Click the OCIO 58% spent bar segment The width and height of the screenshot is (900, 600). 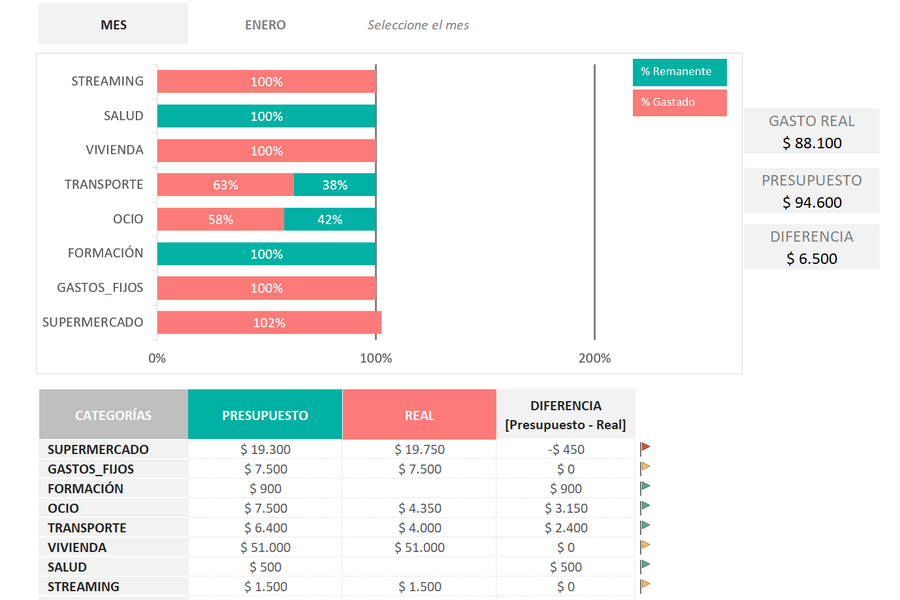(x=220, y=219)
